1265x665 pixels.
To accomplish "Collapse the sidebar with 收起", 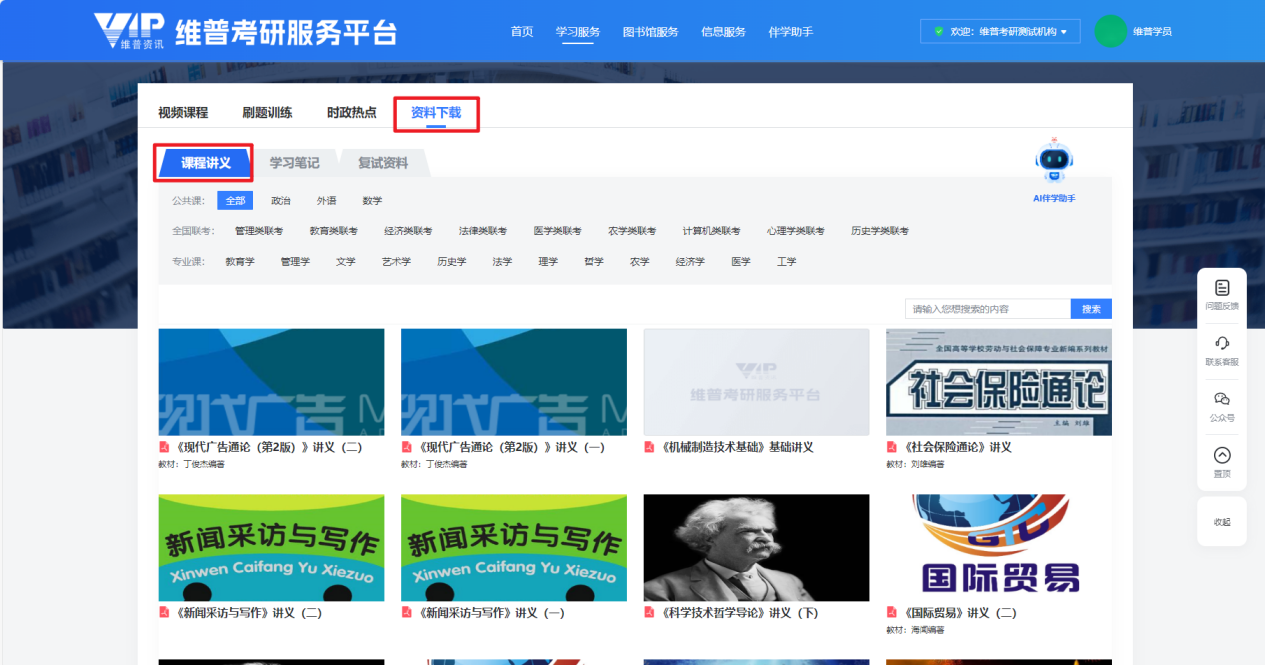I will (1222, 522).
